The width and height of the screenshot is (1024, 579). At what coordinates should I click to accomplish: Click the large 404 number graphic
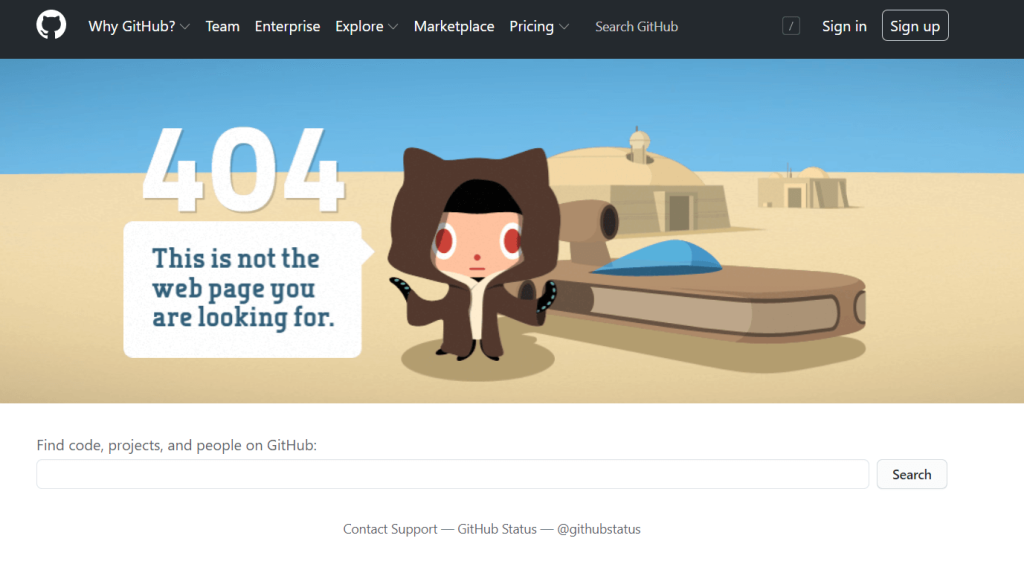(242, 169)
